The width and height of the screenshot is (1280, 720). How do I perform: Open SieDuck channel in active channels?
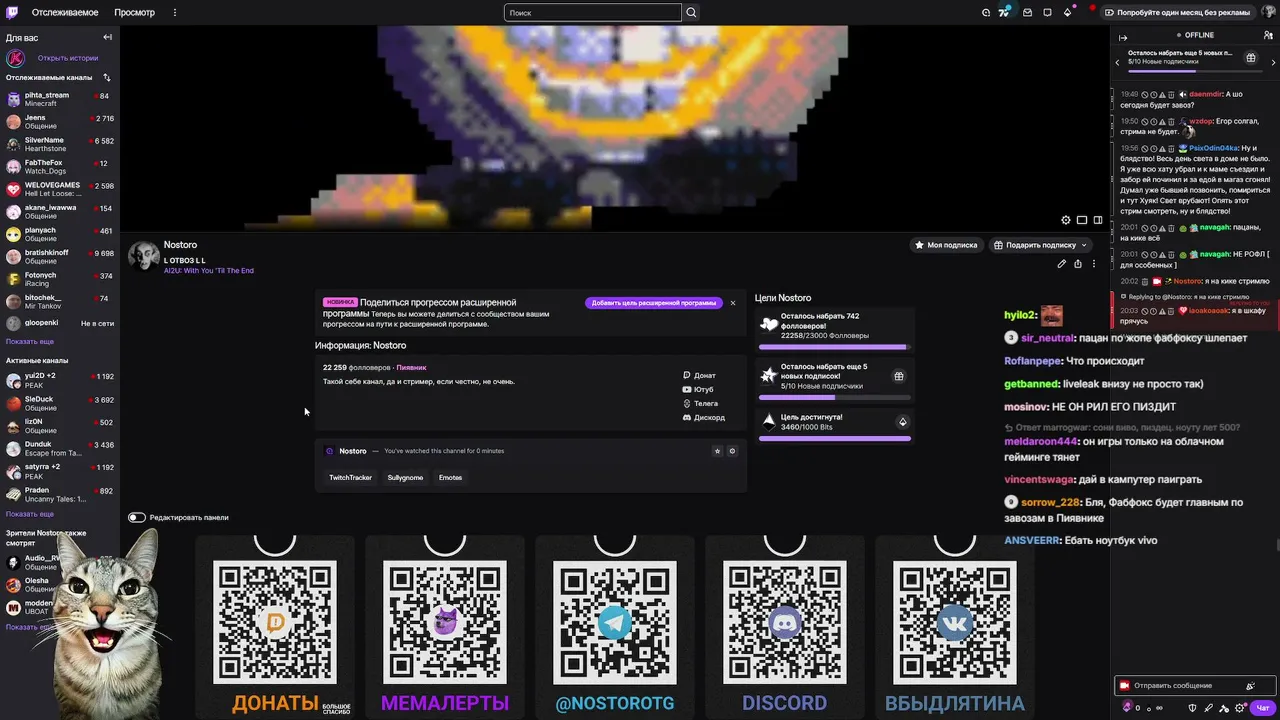pos(60,403)
